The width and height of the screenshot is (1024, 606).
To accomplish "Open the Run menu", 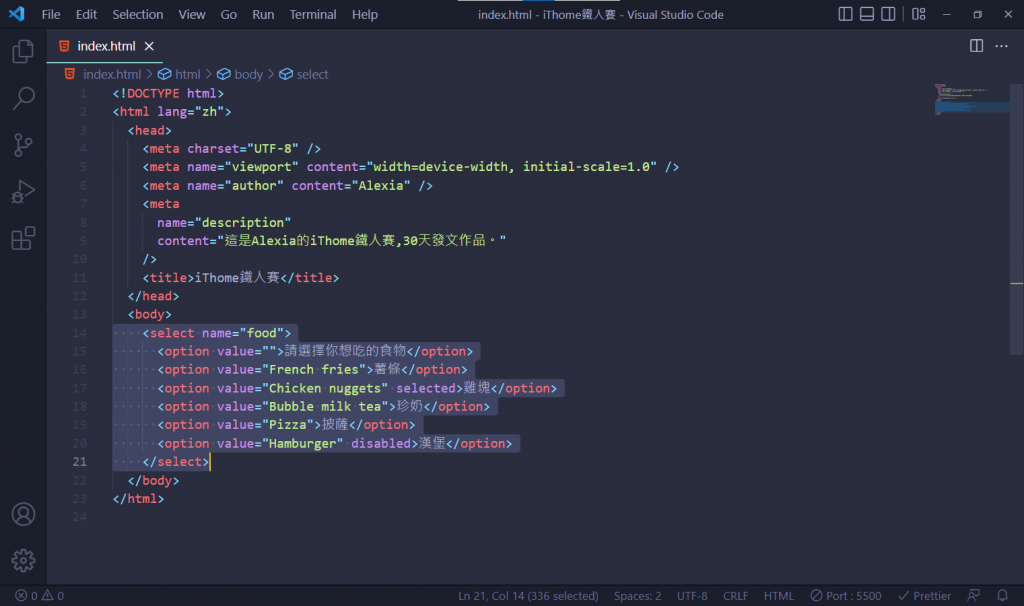I will (x=263, y=14).
